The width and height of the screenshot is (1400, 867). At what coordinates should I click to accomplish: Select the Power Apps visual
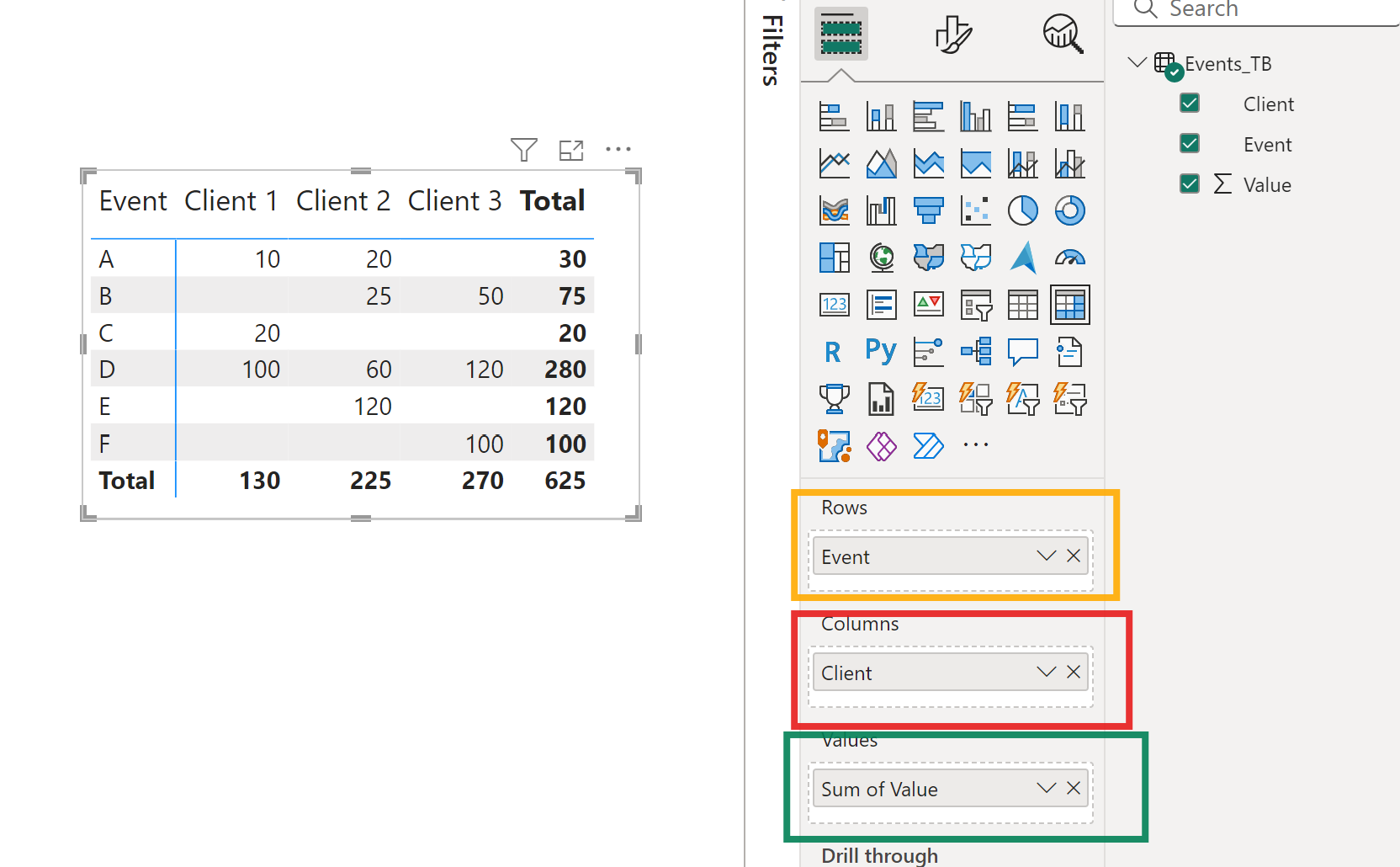coord(881,446)
